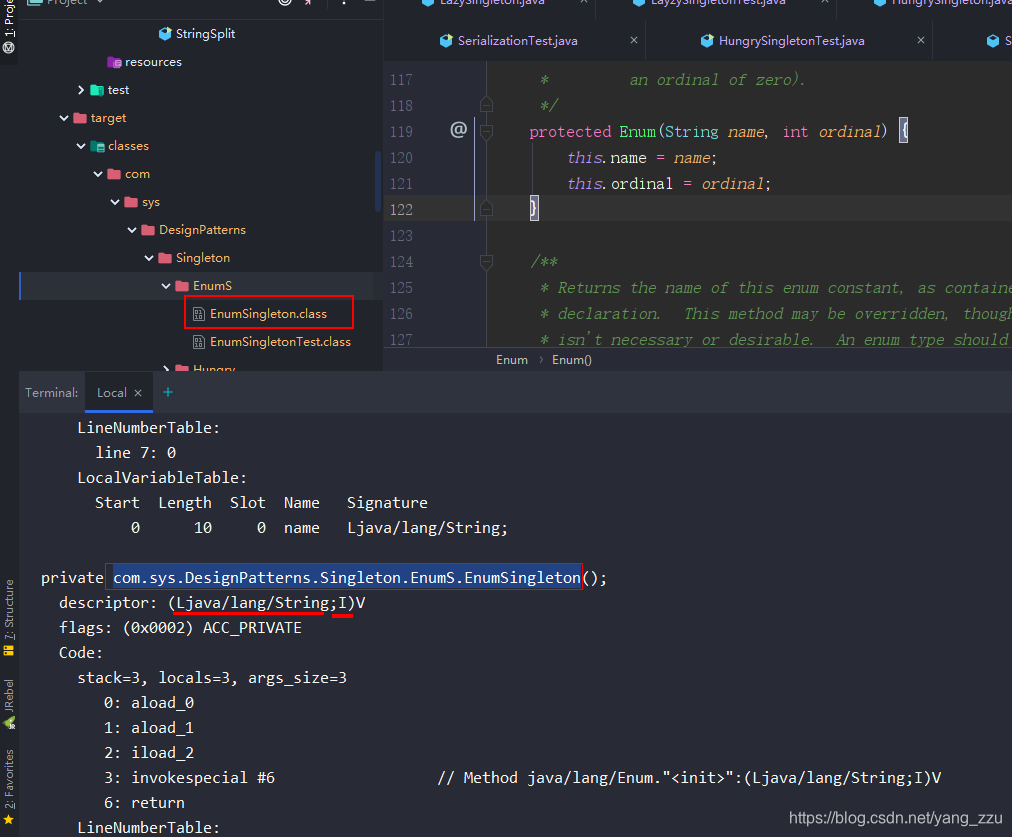
Task: Open the Project view dropdown at the top
Action: point(64,3)
